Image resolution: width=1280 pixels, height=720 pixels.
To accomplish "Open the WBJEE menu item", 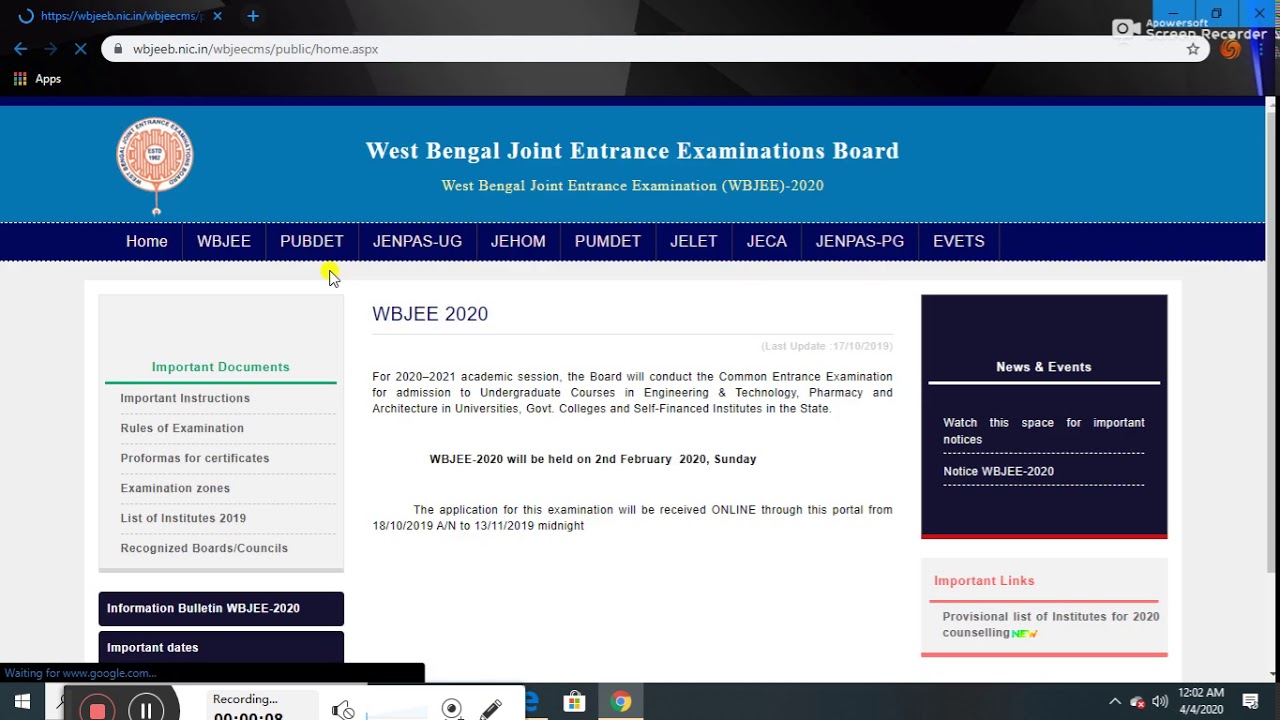I will tap(224, 241).
